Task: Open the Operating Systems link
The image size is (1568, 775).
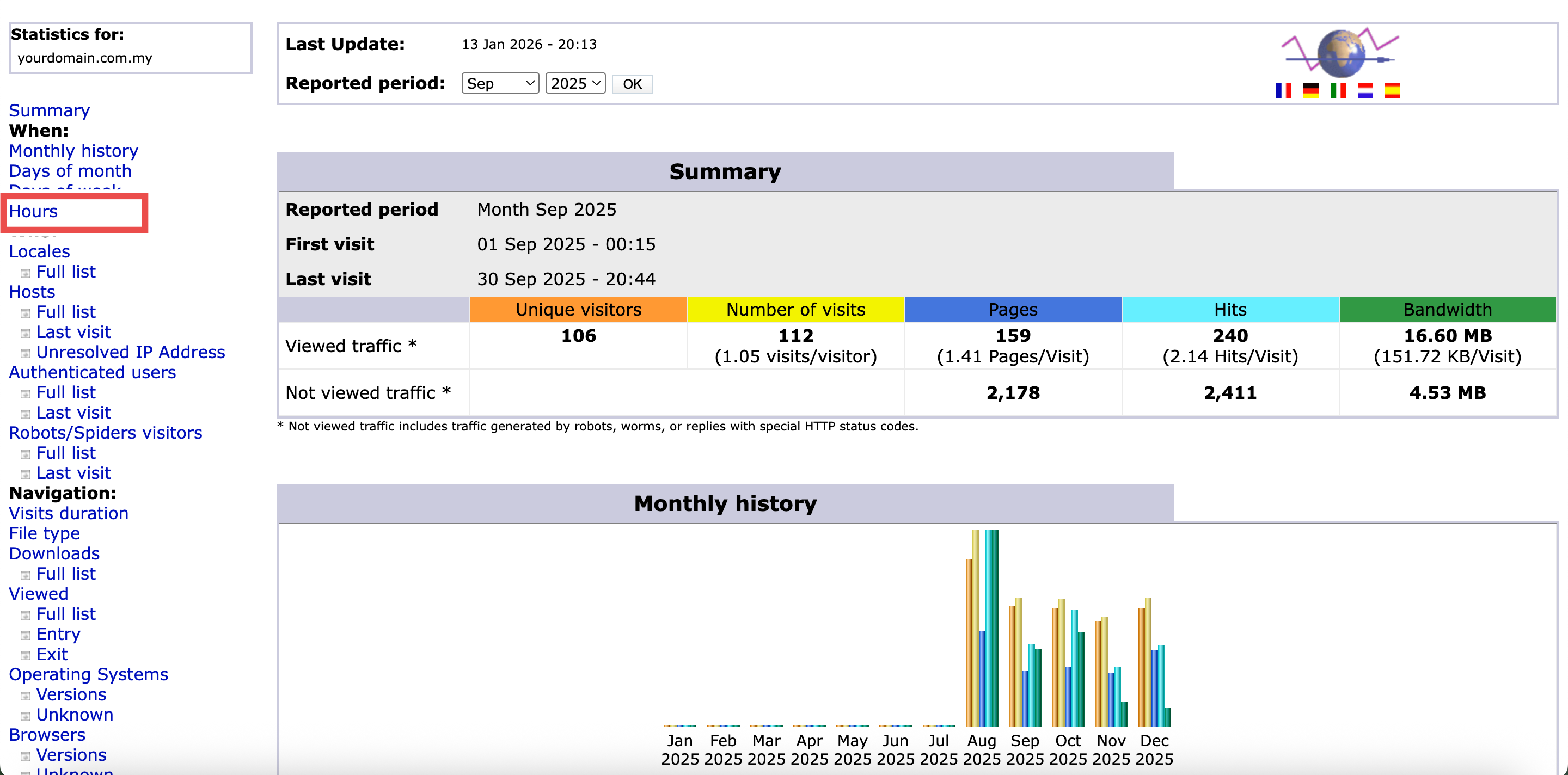Action: click(x=88, y=674)
